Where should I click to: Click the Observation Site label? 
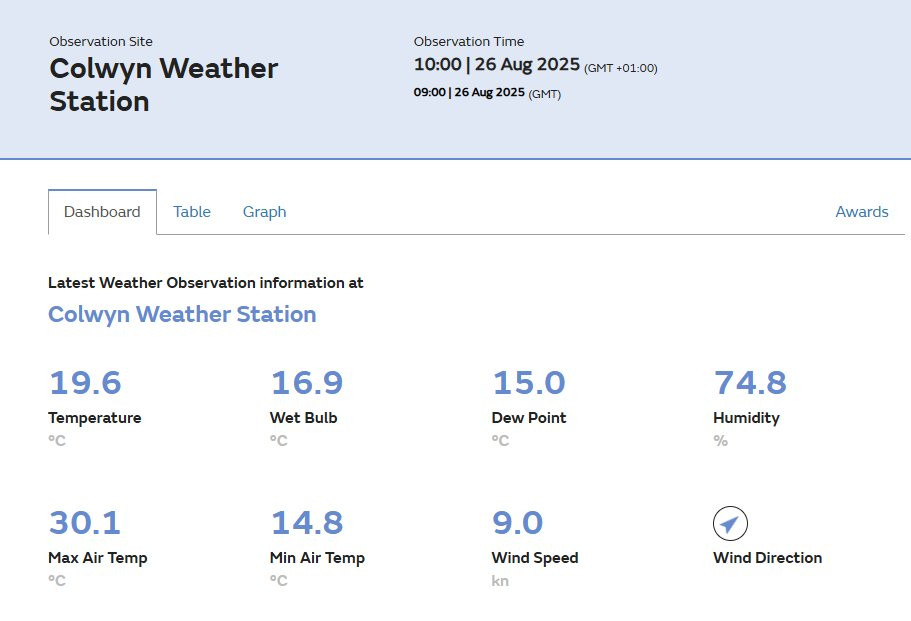click(101, 41)
